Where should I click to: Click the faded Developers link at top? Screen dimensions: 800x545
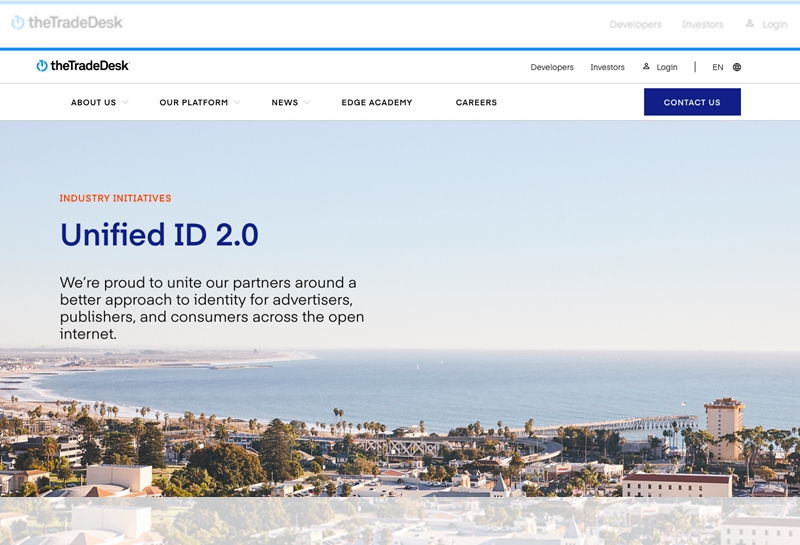tap(635, 24)
